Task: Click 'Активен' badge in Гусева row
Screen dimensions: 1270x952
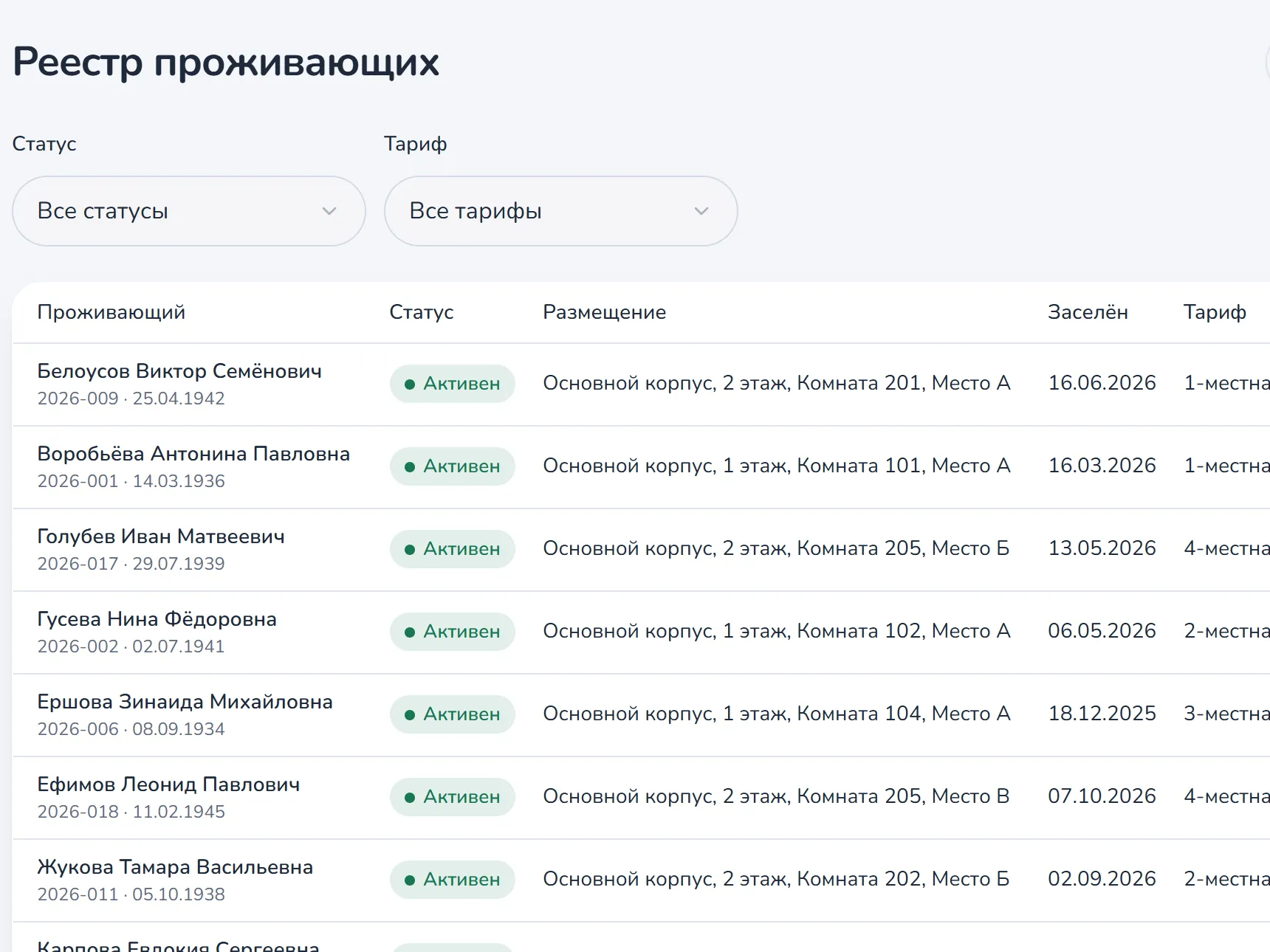Action: [x=453, y=632]
